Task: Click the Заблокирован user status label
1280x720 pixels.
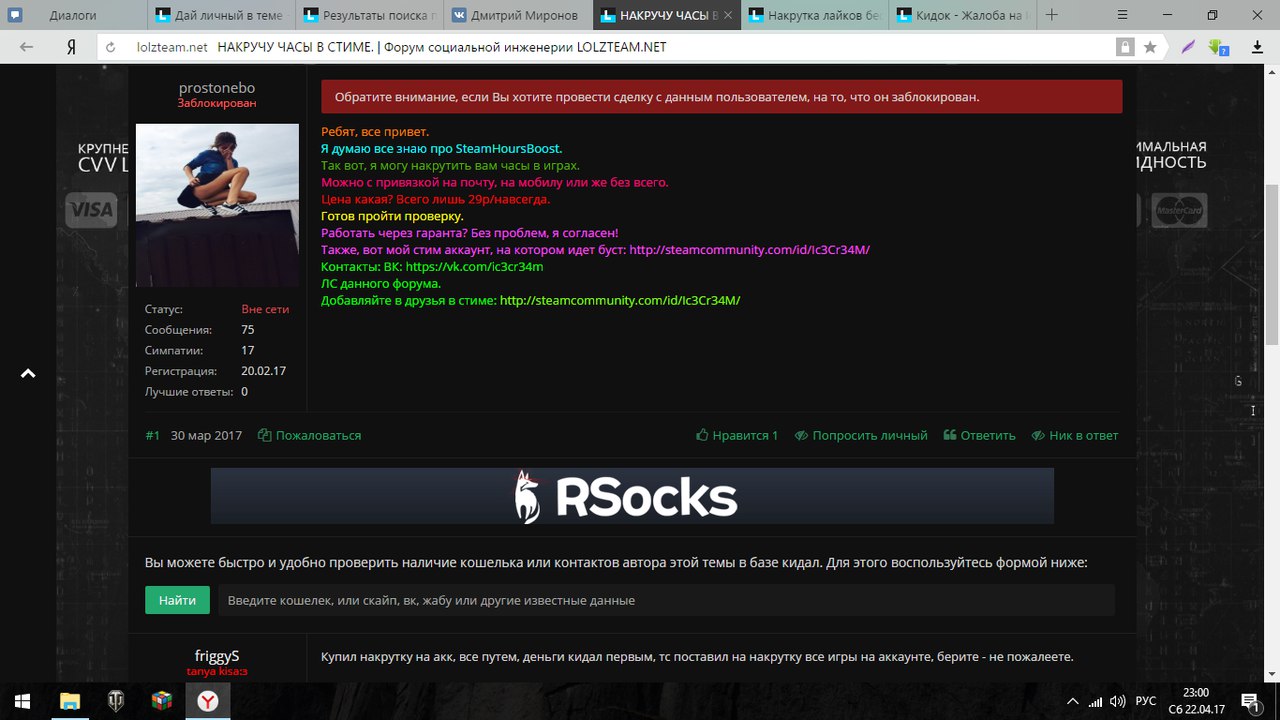Action: [x=217, y=103]
